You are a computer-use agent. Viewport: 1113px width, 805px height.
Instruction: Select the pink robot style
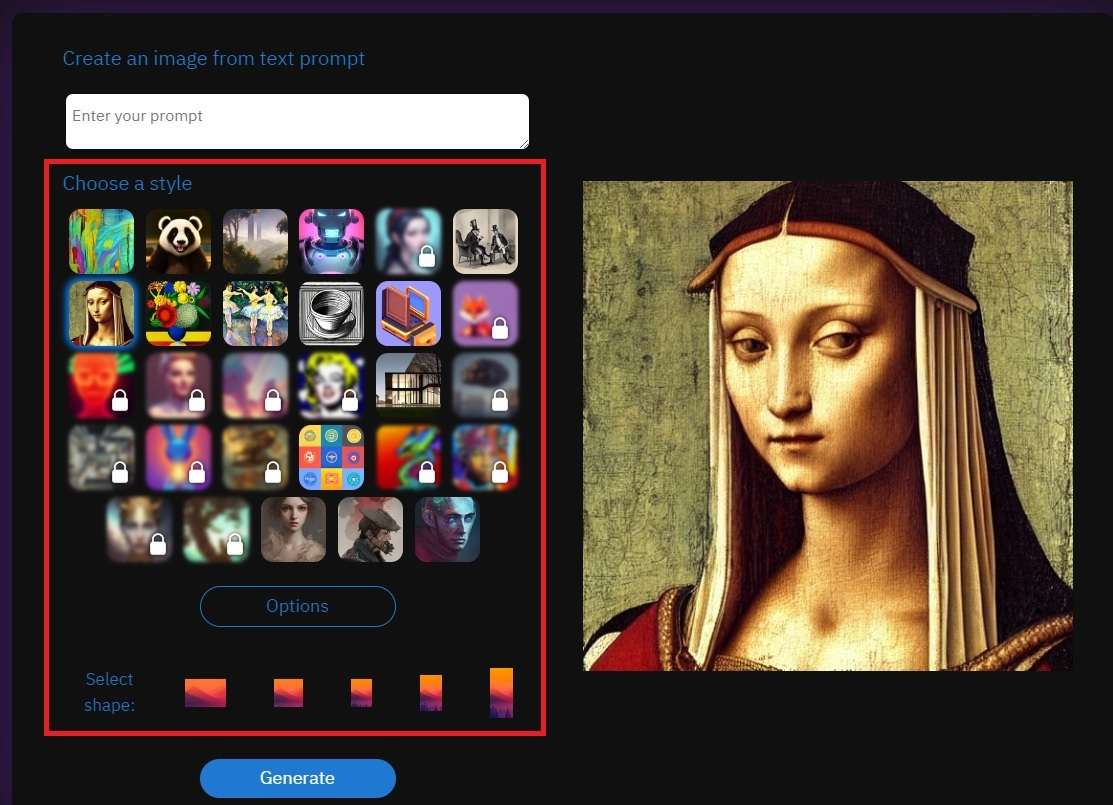[331, 241]
